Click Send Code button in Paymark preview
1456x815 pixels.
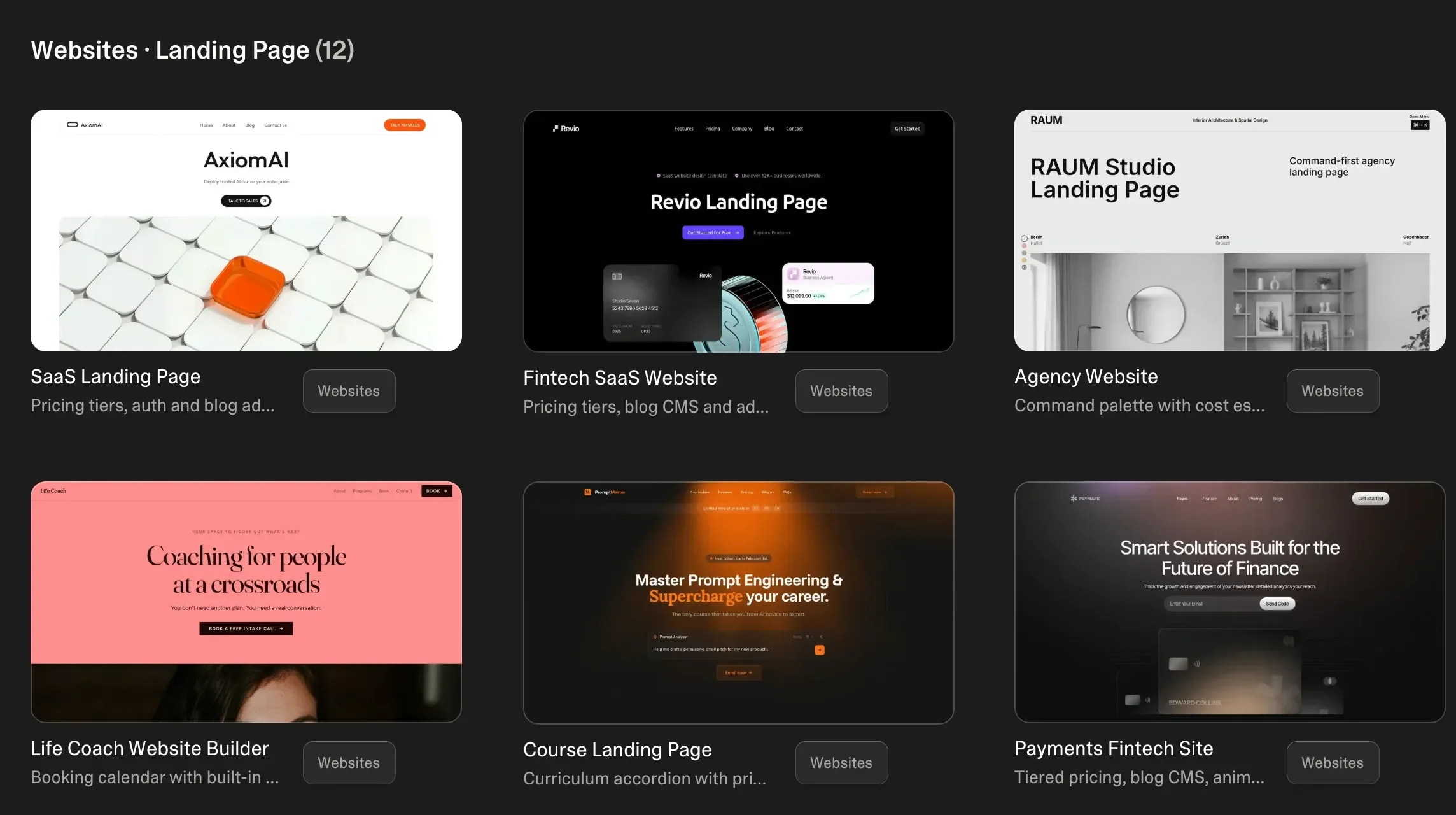[1277, 604]
